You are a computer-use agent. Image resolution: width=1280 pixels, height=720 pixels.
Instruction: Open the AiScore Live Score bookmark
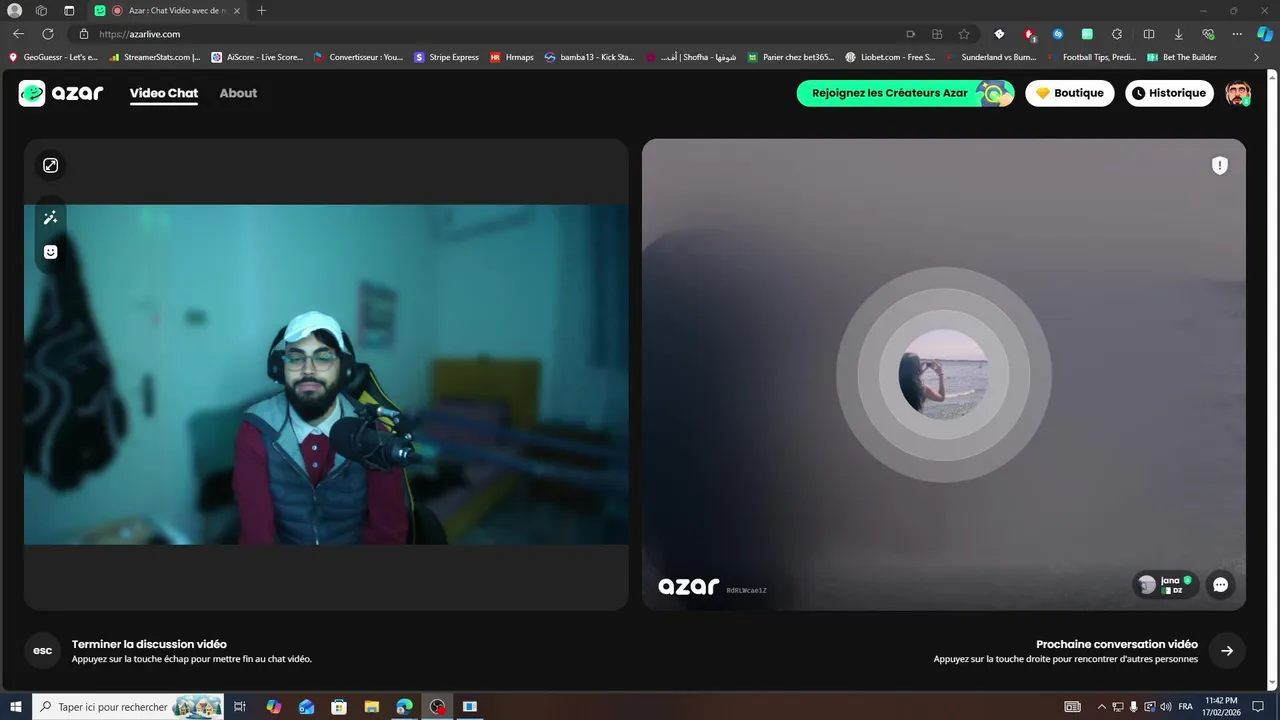click(x=258, y=57)
